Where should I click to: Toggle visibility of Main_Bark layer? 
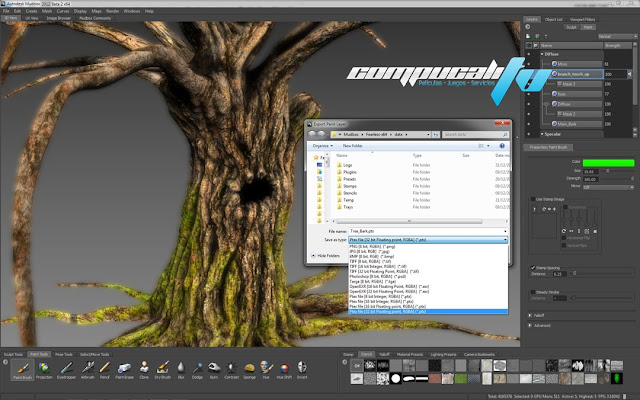pyautogui.click(x=529, y=124)
